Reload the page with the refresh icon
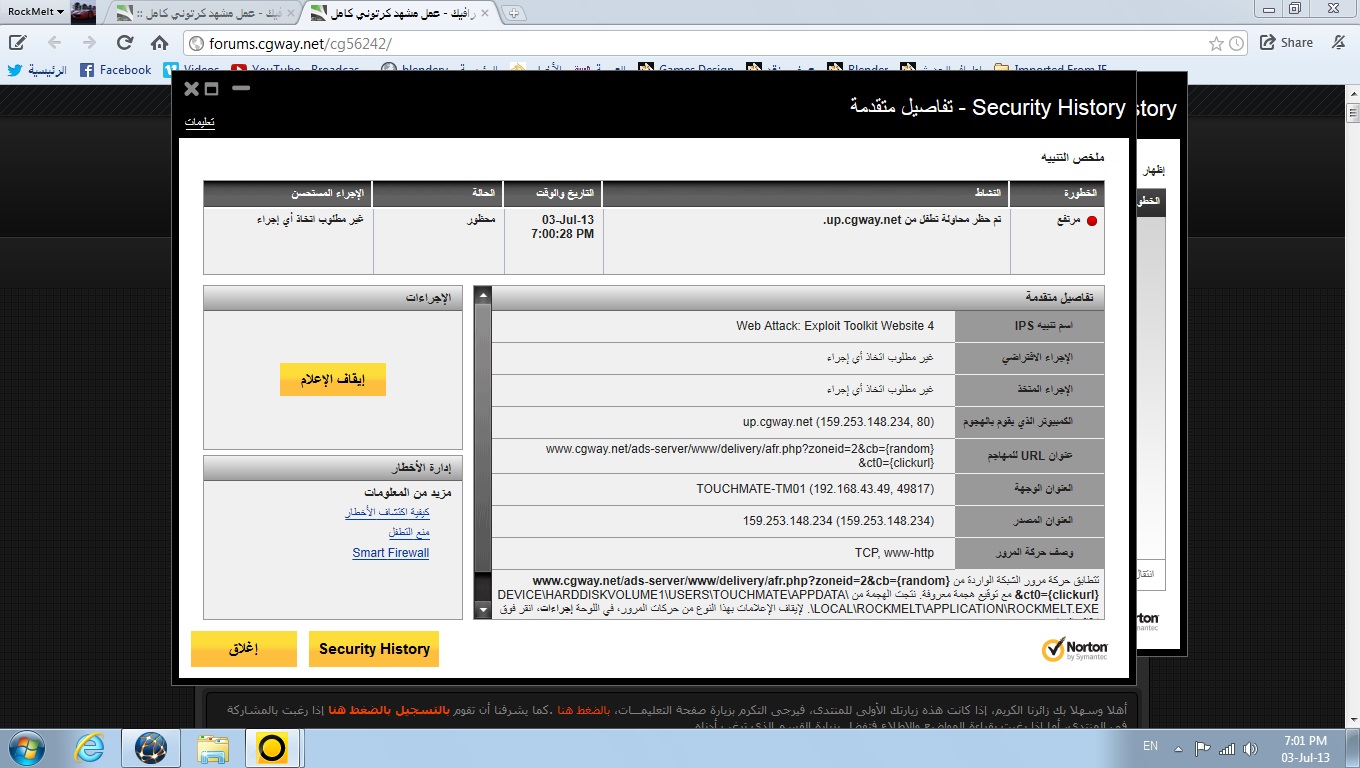Image resolution: width=1360 pixels, height=768 pixels. 124,43
